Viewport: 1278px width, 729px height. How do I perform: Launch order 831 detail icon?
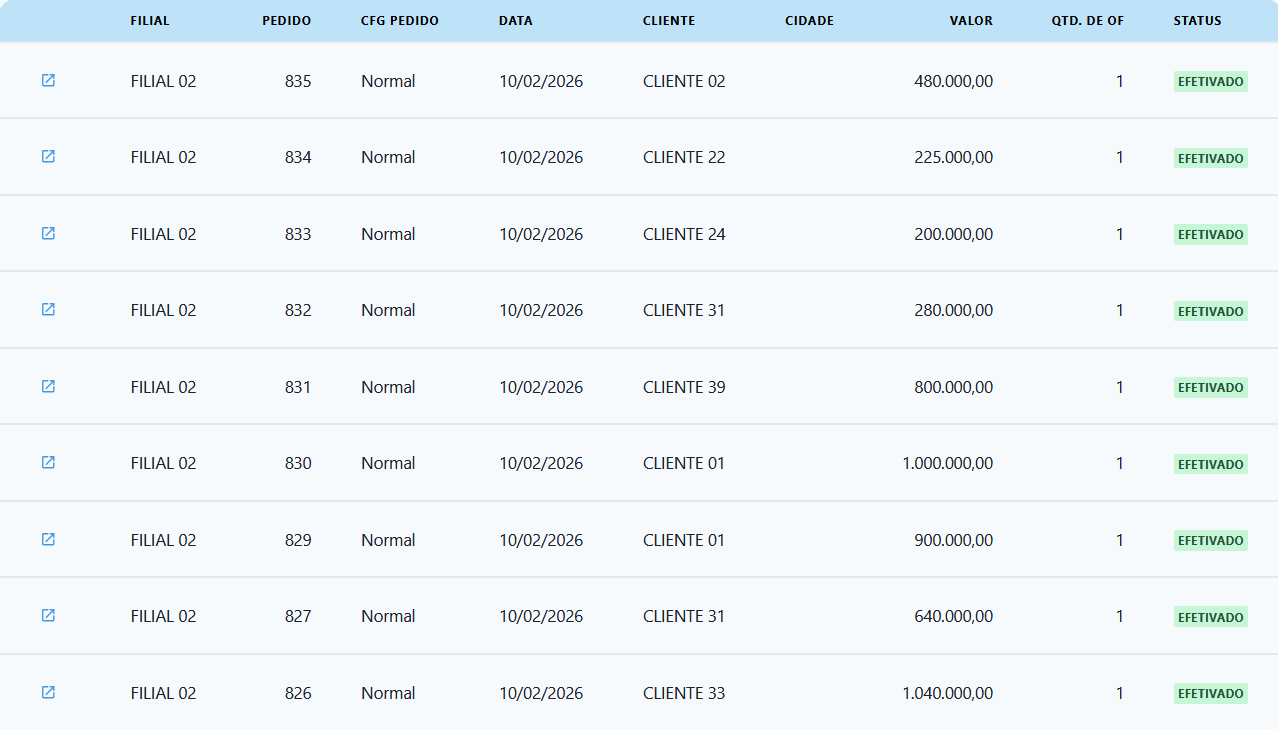pyautogui.click(x=48, y=386)
